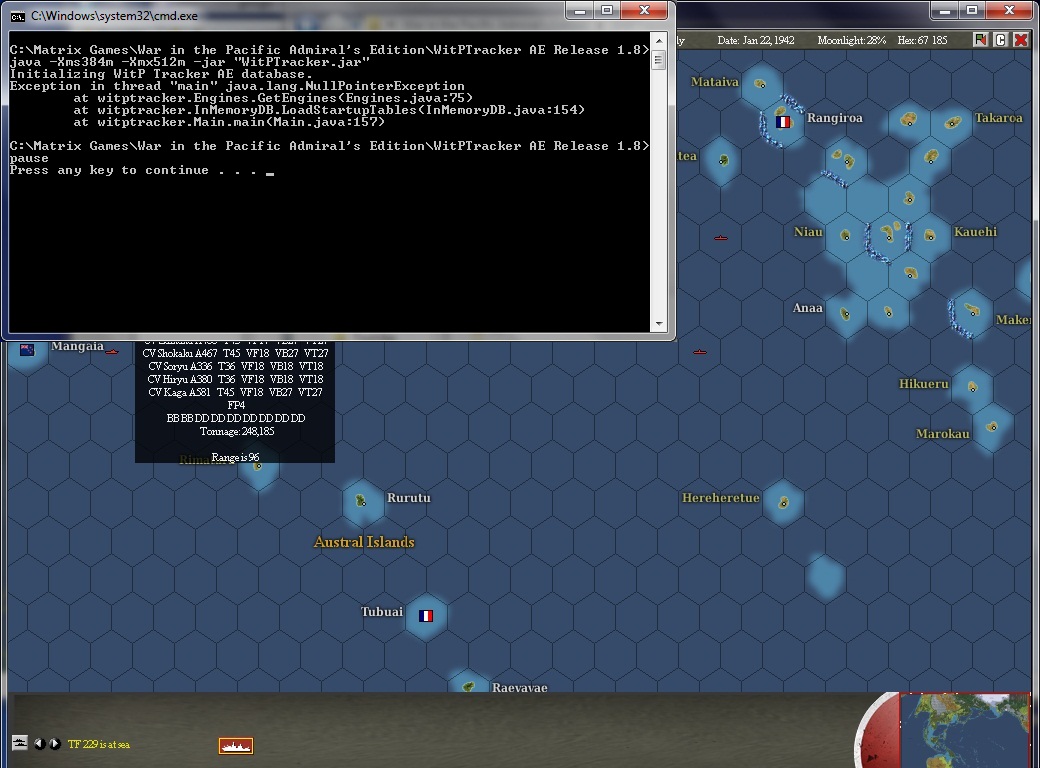Click the 'Moonlight: 28%' readout
Viewport: 1040px width, 768px height.
pyautogui.click(x=852, y=40)
